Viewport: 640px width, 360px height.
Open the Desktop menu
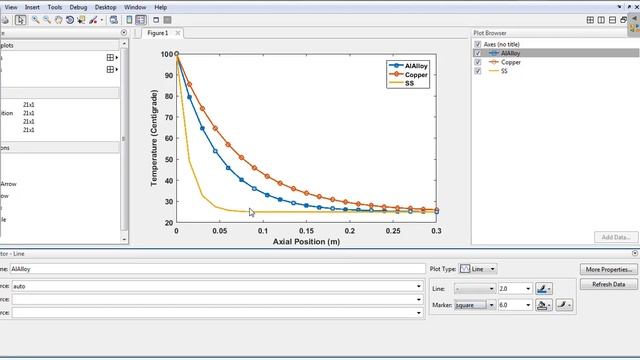tap(105, 7)
